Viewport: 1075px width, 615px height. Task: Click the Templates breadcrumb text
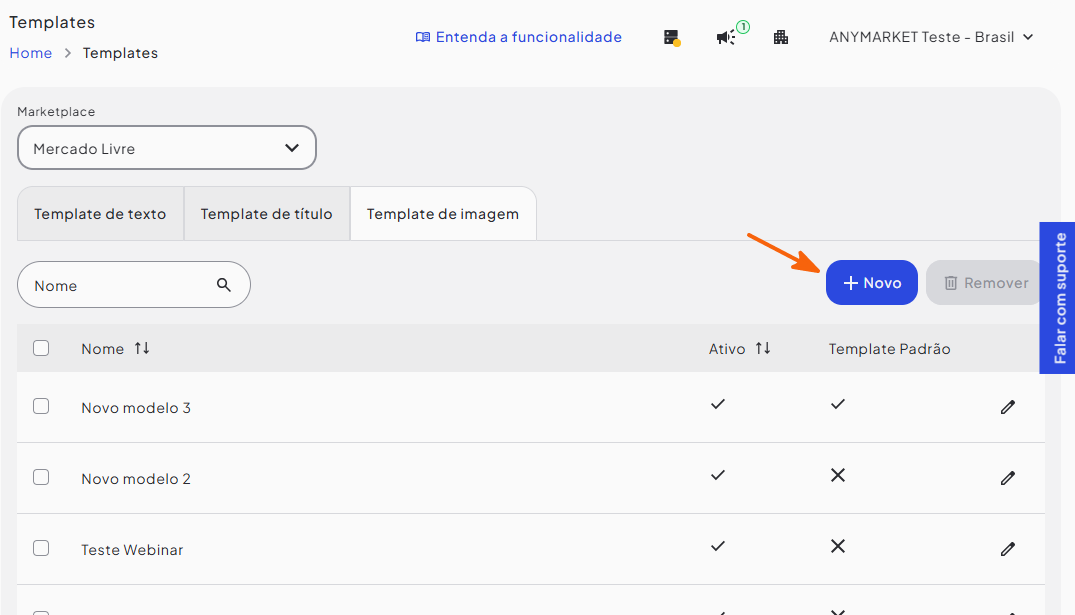(x=120, y=53)
